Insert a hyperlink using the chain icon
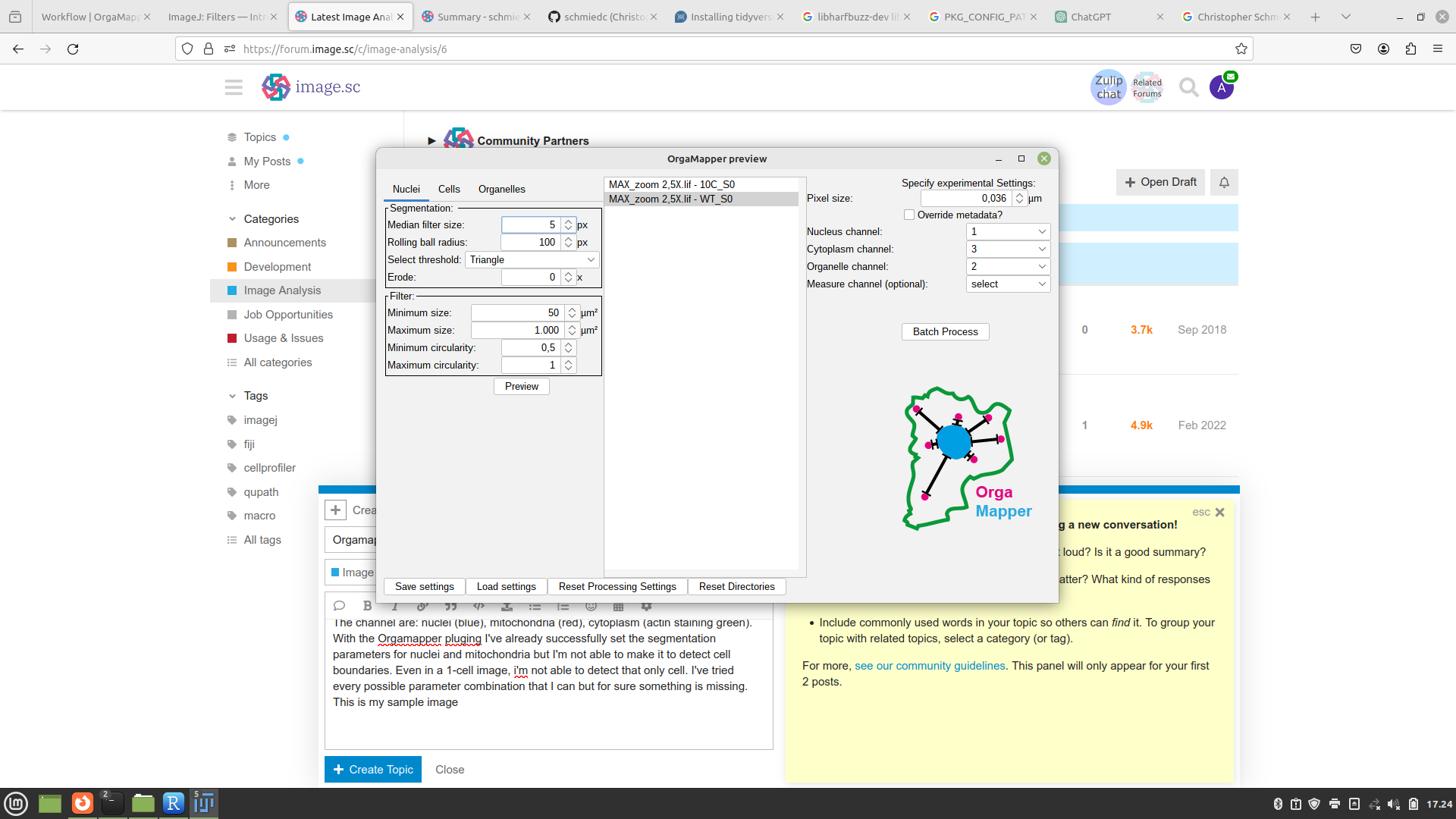The image size is (1456, 819). (422, 606)
